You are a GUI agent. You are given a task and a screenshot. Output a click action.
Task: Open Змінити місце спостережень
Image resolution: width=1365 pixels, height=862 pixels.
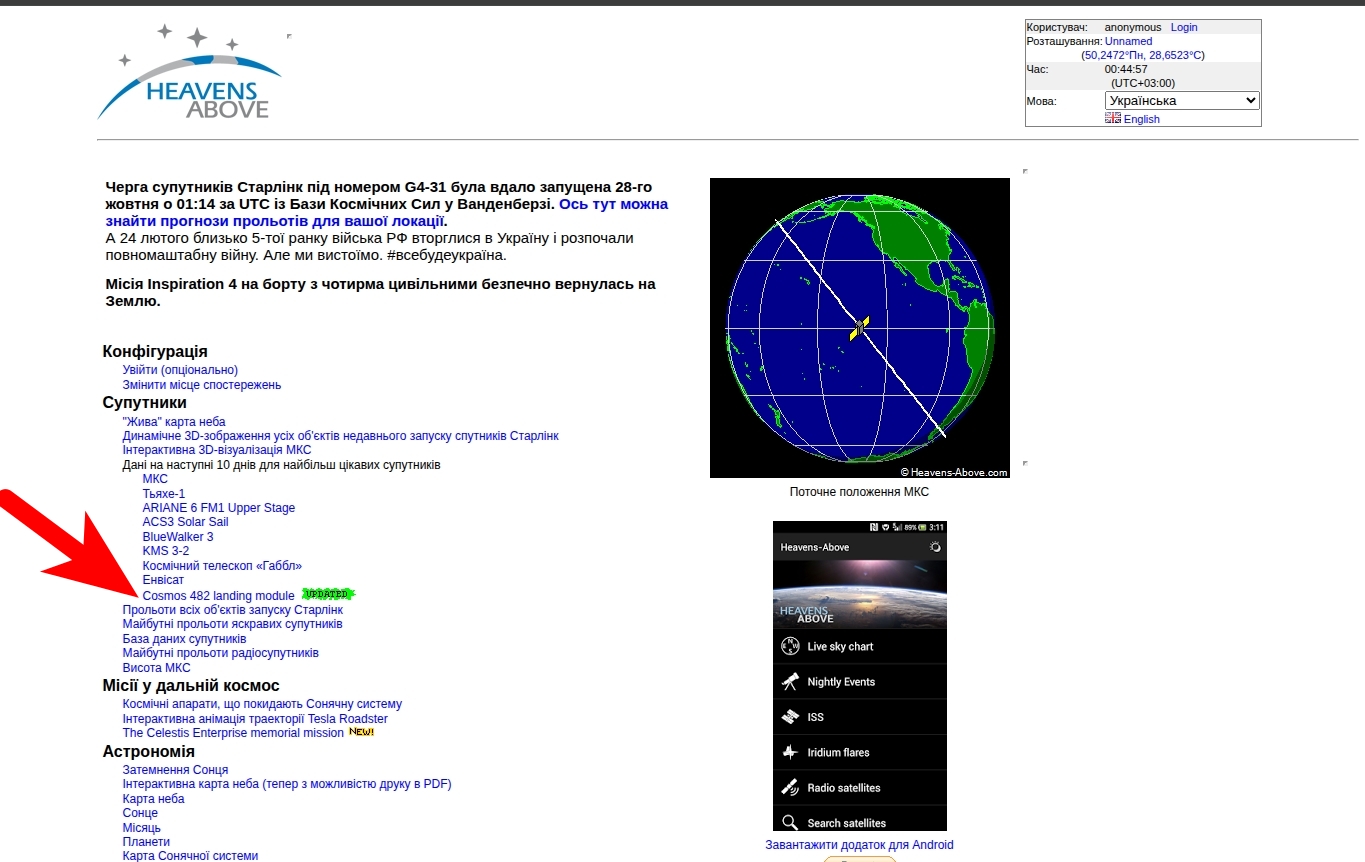click(x=202, y=385)
